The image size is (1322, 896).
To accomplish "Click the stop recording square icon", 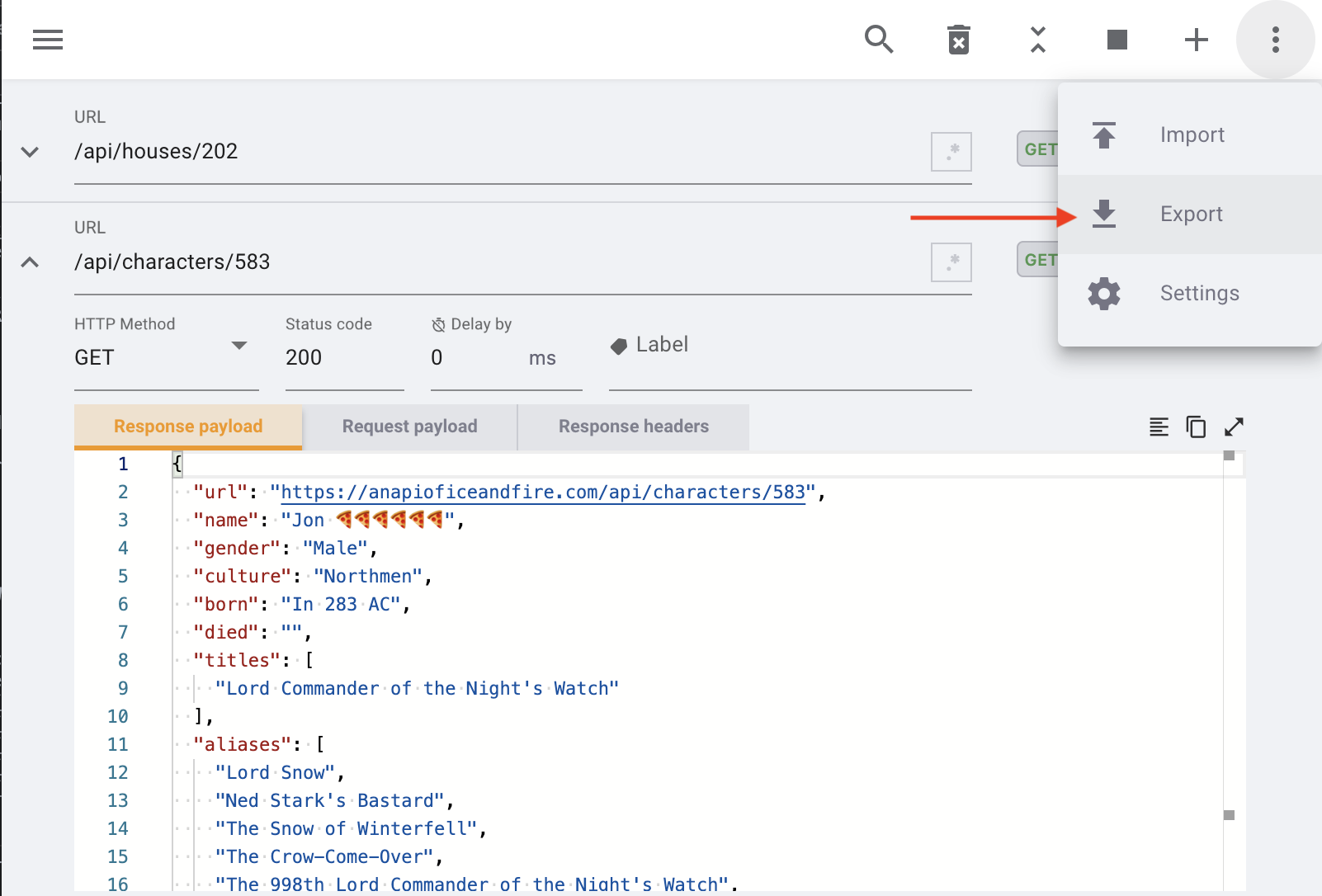I will [1117, 40].
